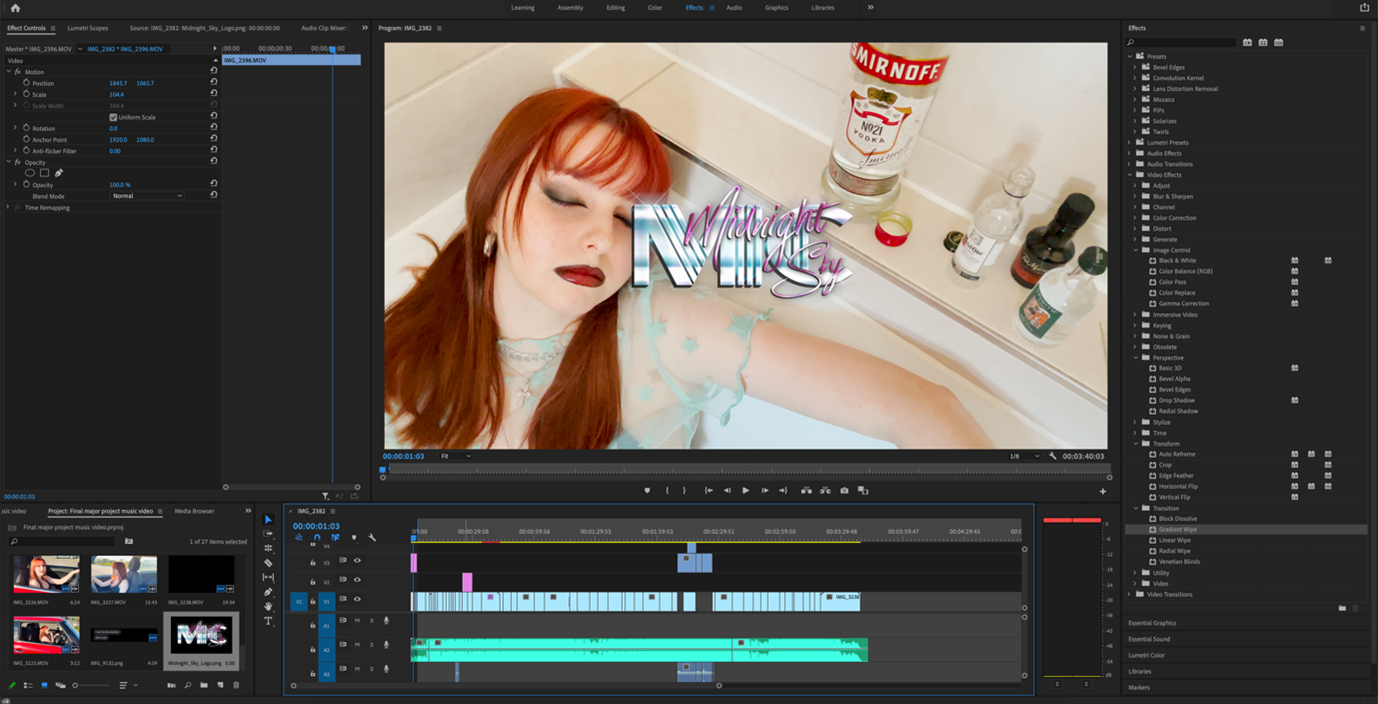Select the Razor tool in timeline toolbar
The height and width of the screenshot is (704, 1378).
[x=268, y=563]
